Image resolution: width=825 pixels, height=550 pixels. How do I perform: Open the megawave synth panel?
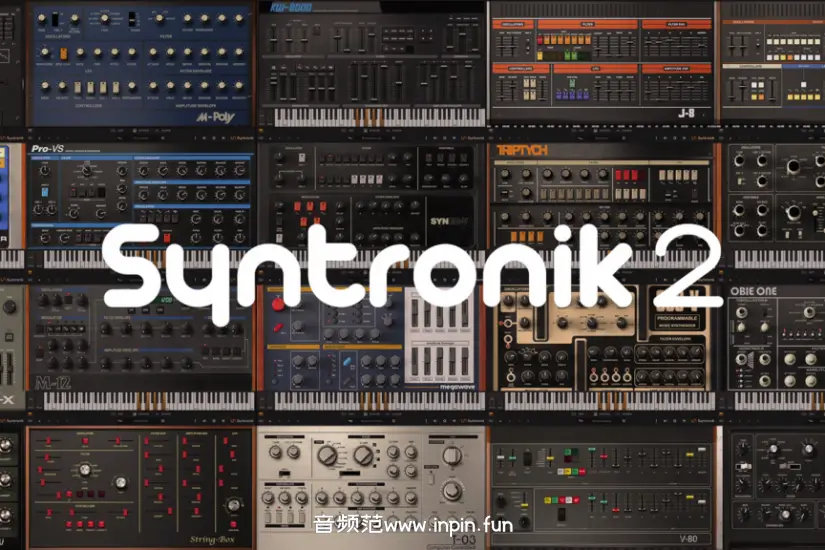tap(371, 338)
